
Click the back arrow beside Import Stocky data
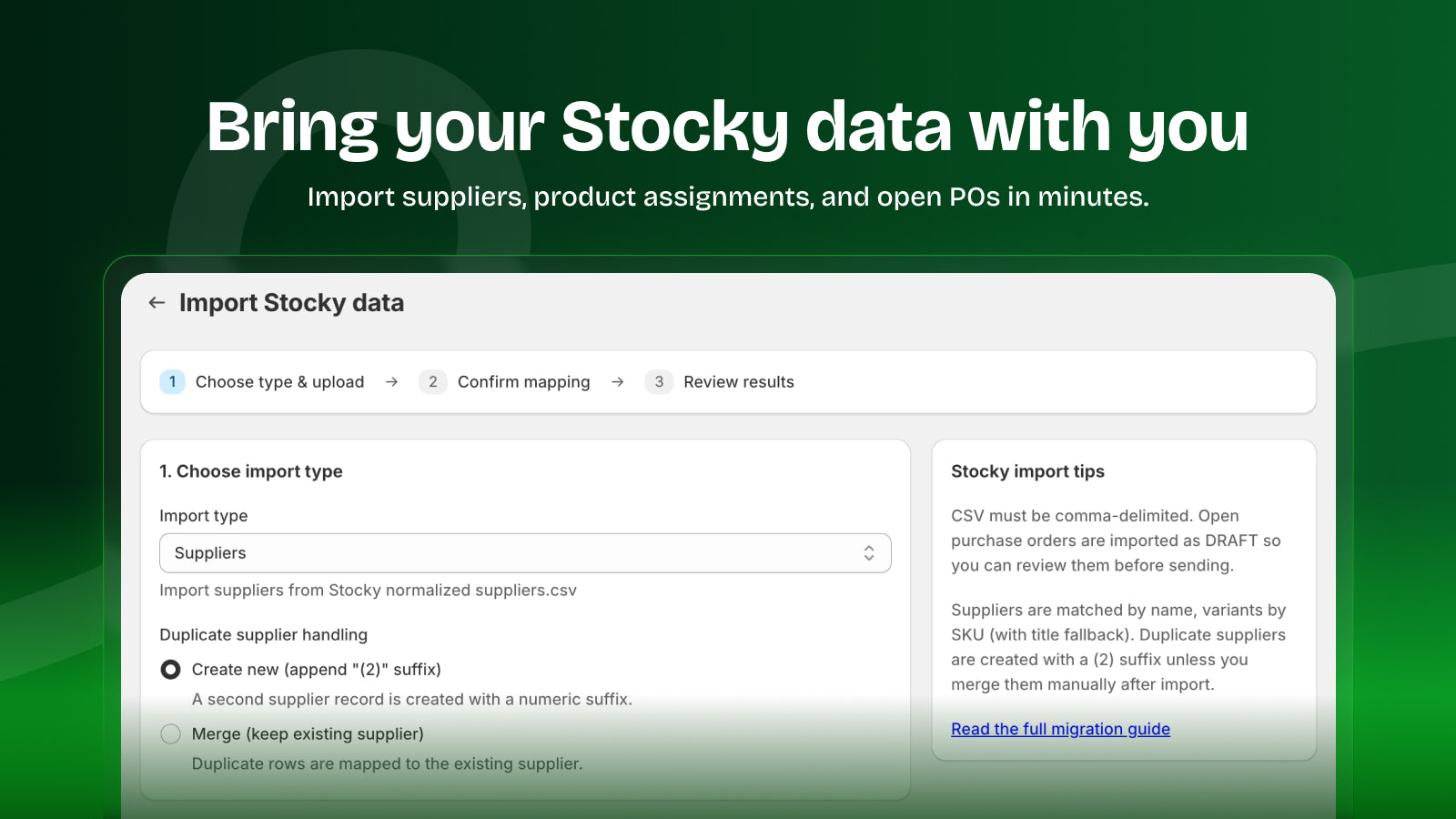pyautogui.click(x=157, y=303)
